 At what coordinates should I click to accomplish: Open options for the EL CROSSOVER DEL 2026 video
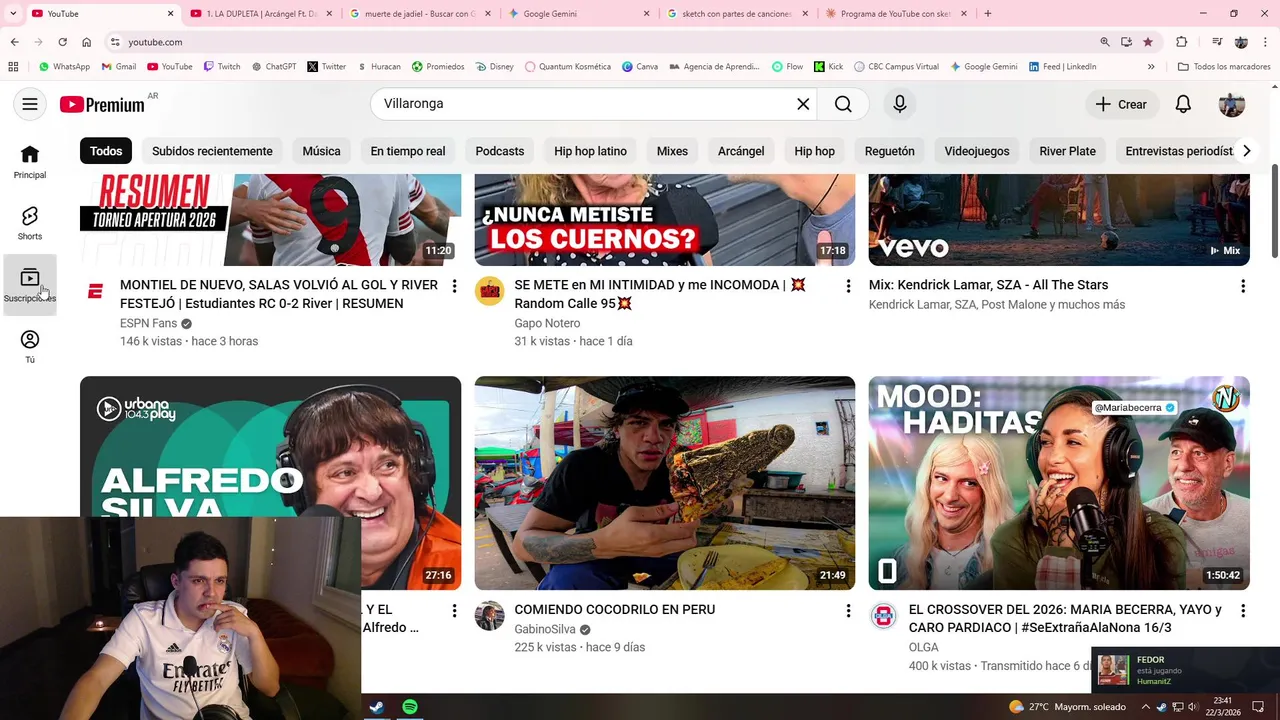[x=1243, y=610]
